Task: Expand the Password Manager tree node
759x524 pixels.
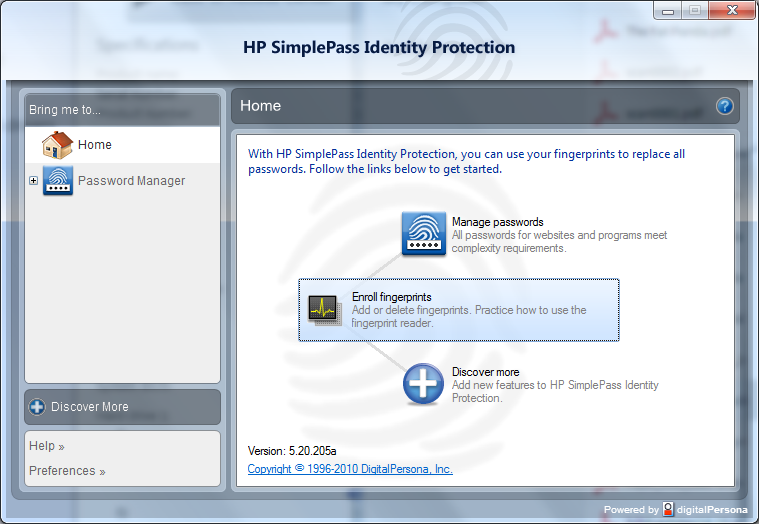Action: [x=33, y=180]
